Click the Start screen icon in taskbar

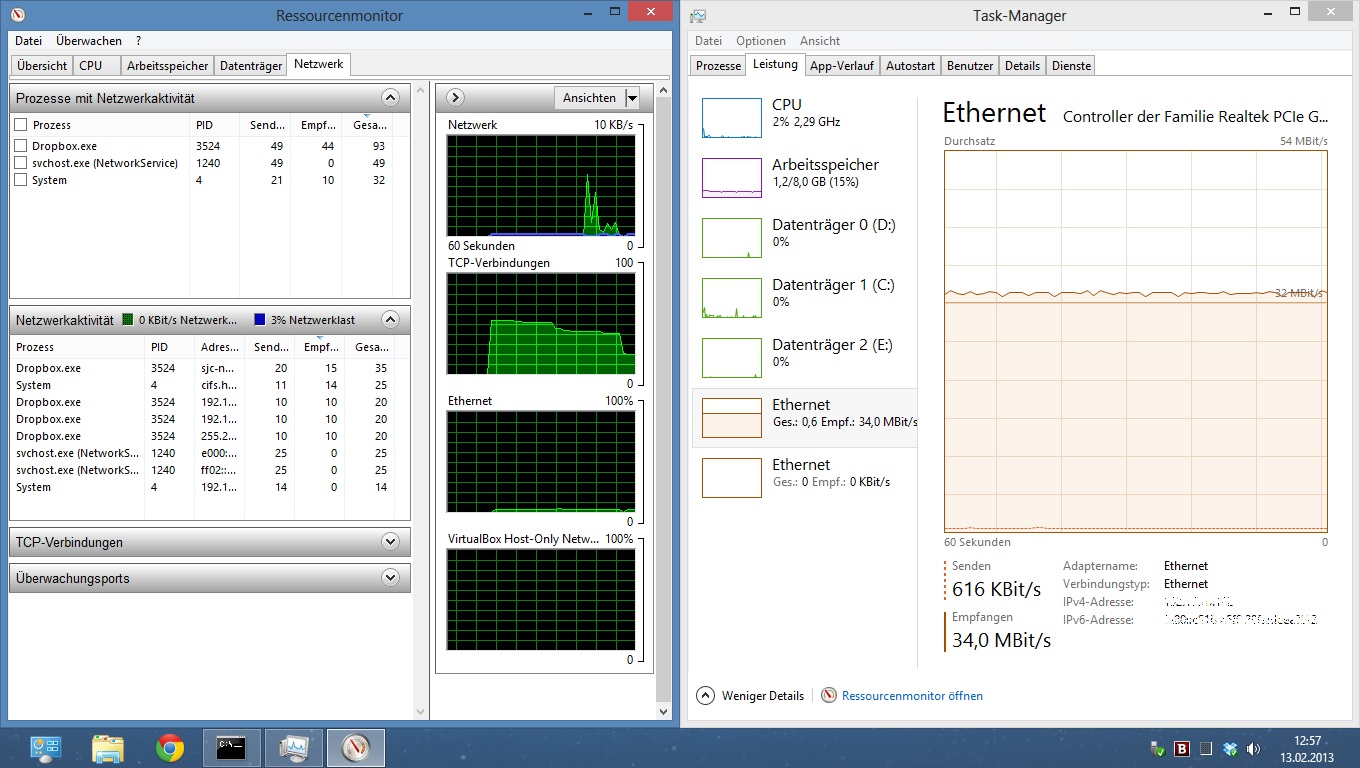[x=45, y=748]
